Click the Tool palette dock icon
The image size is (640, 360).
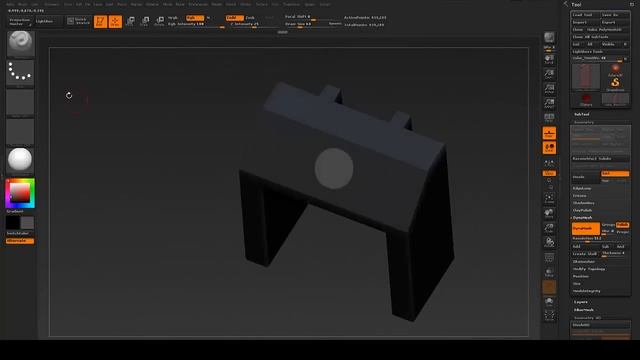click(x=632, y=4)
